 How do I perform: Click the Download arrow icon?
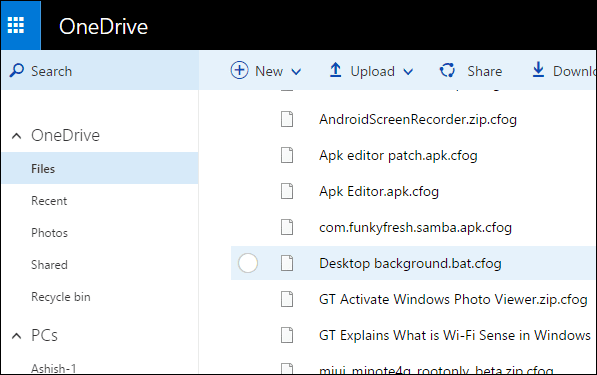538,70
